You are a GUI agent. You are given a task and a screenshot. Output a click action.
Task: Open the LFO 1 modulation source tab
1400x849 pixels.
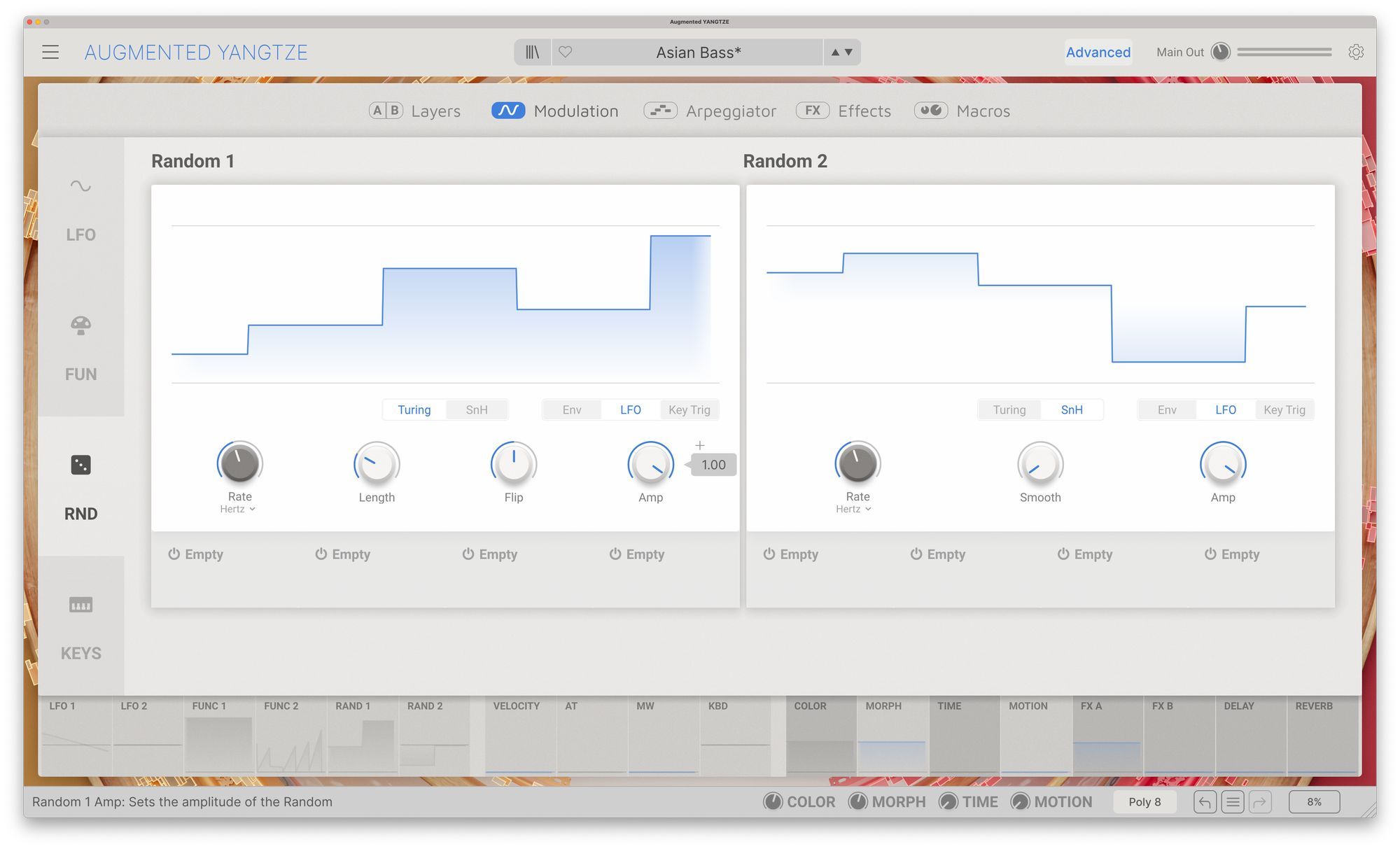point(76,735)
